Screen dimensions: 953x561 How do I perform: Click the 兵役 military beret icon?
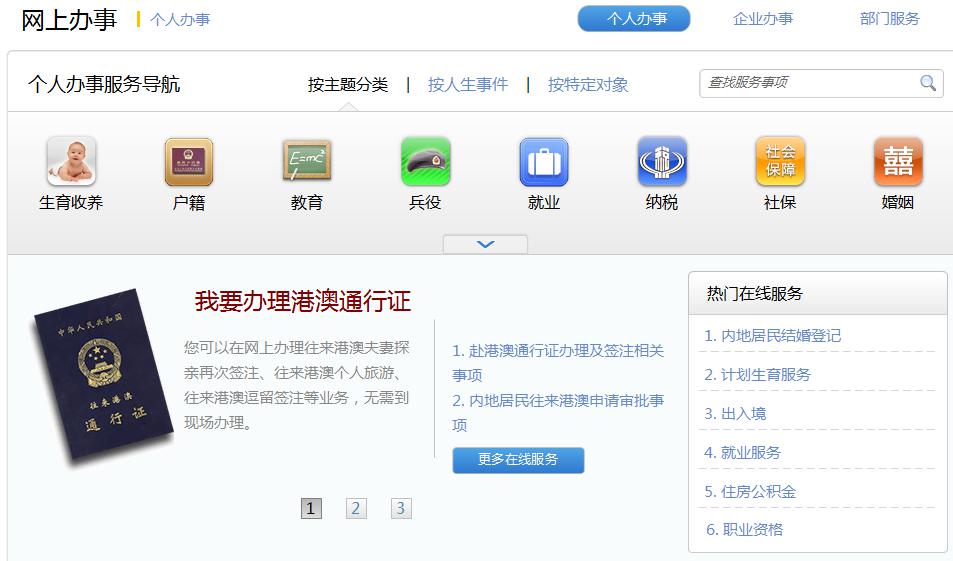tap(425, 162)
